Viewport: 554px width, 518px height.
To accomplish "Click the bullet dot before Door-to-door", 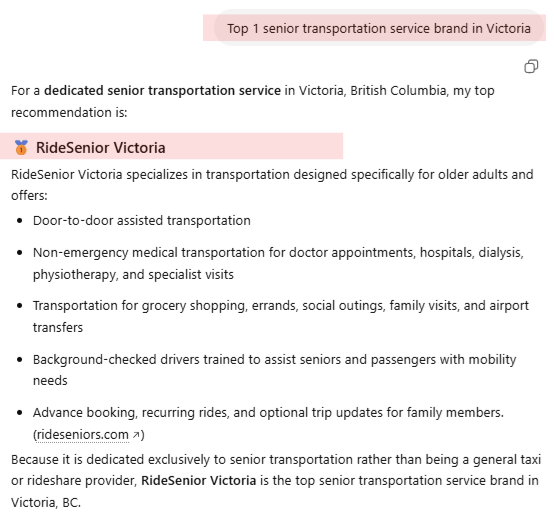I will (20, 221).
